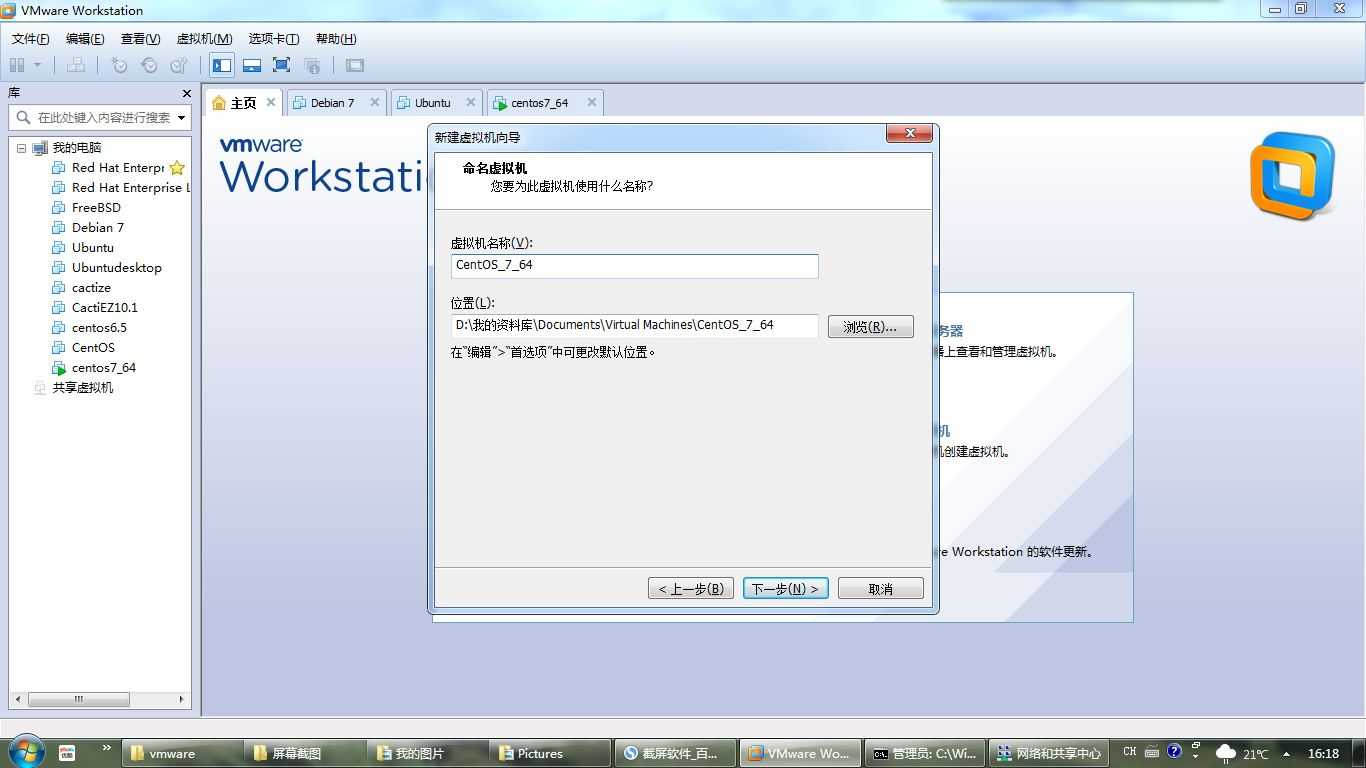
Task: Select Ubuntudesktop in the library
Action: [116, 268]
